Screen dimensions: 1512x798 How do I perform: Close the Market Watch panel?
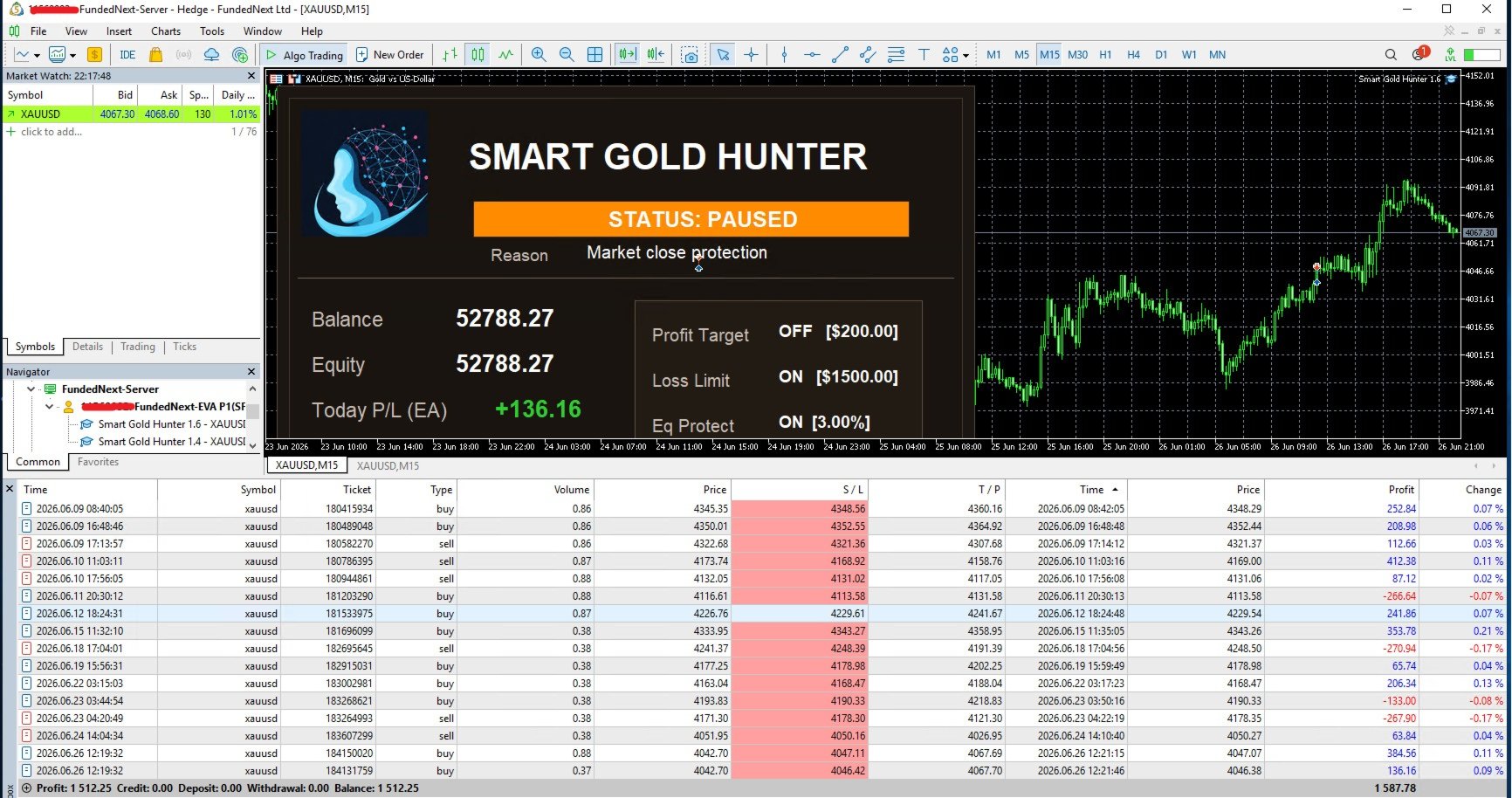pos(251,76)
